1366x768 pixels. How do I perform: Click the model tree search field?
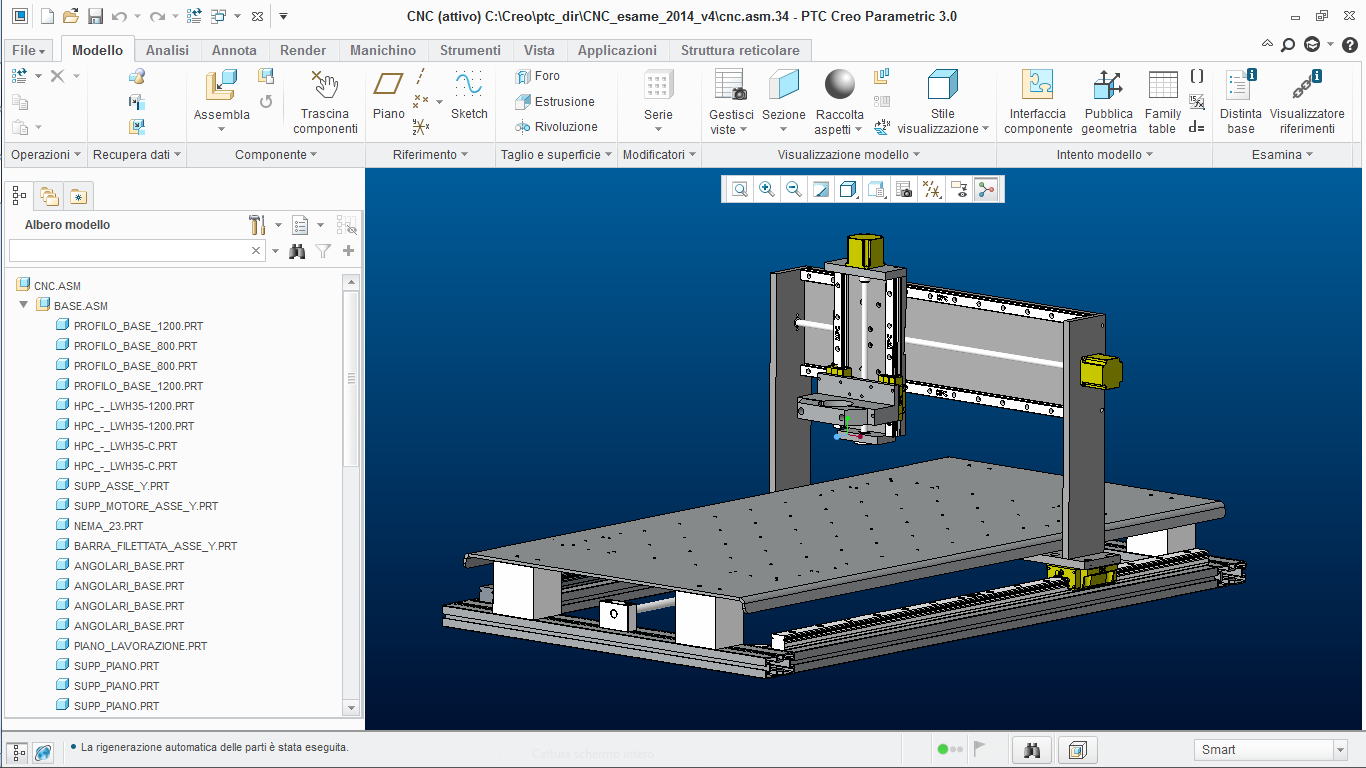click(x=128, y=251)
